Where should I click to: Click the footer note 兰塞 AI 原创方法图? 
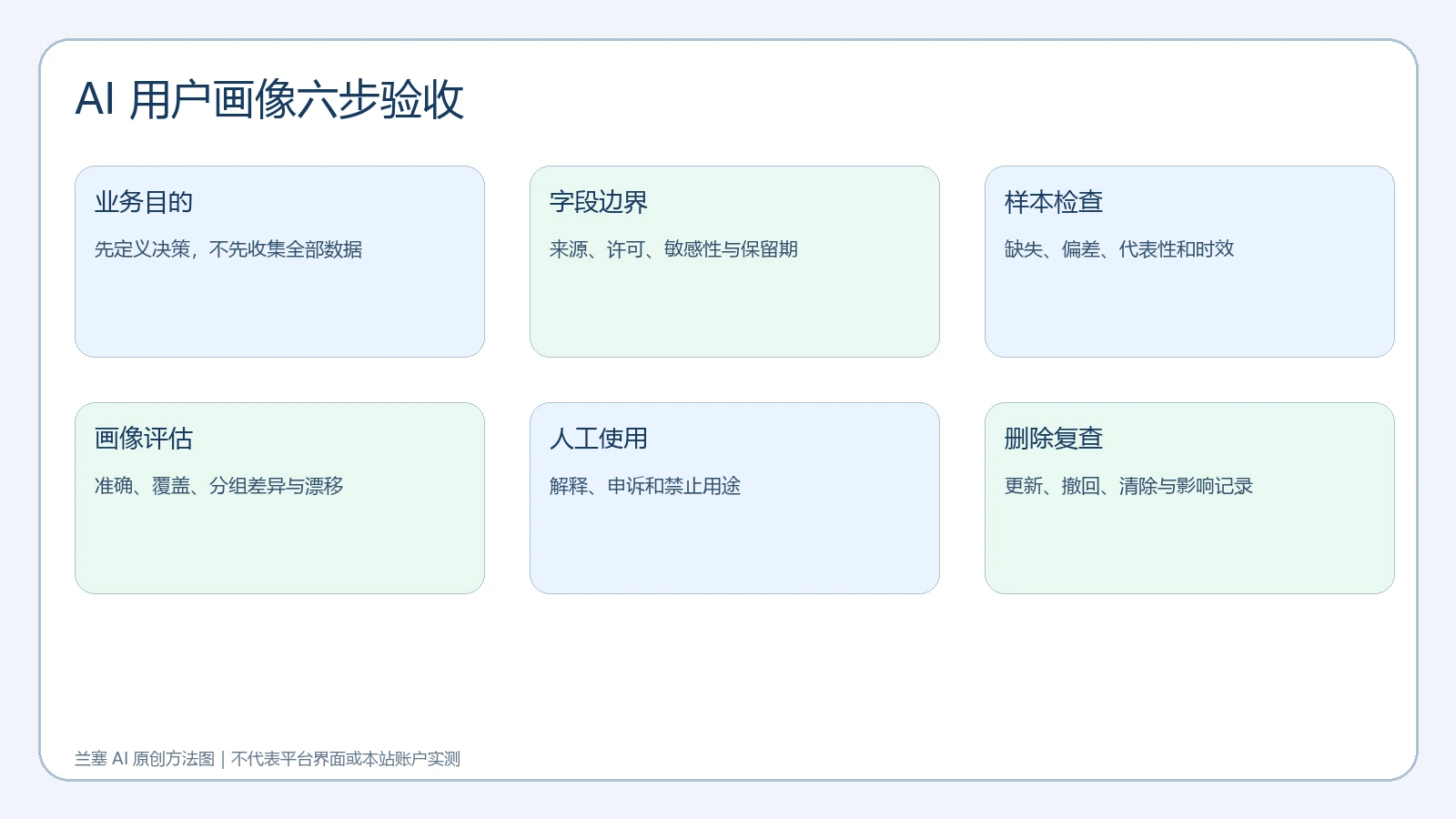[145, 759]
